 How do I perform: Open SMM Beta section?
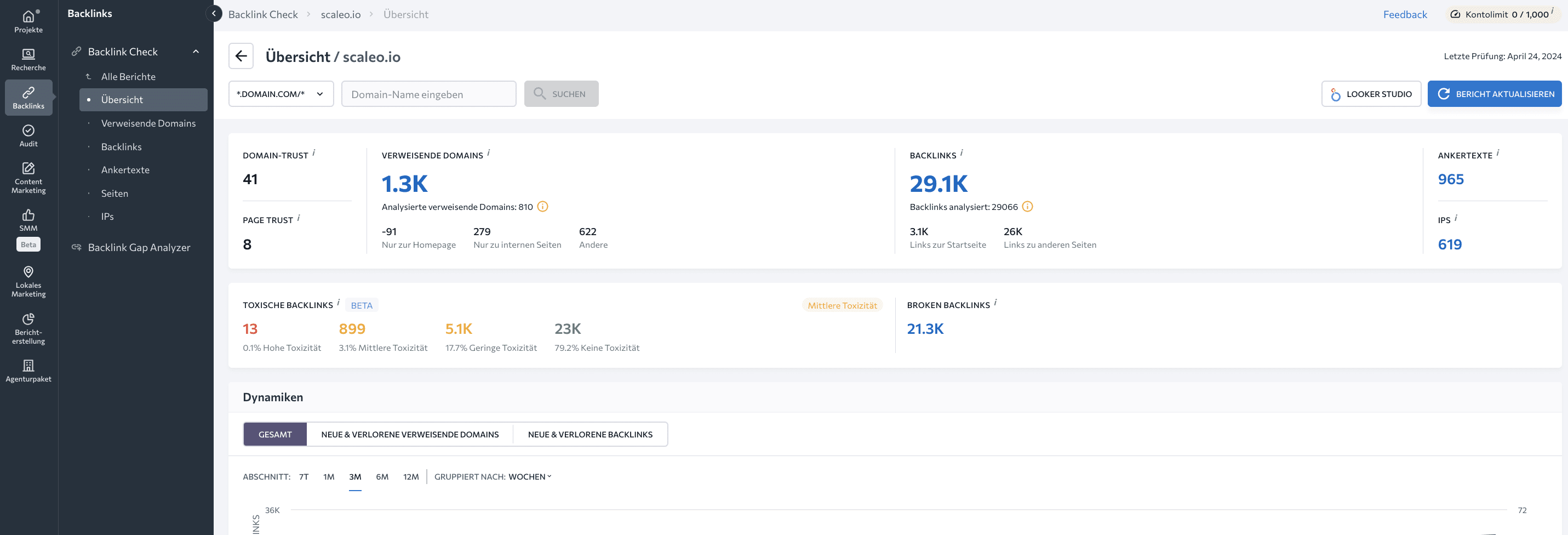click(28, 229)
